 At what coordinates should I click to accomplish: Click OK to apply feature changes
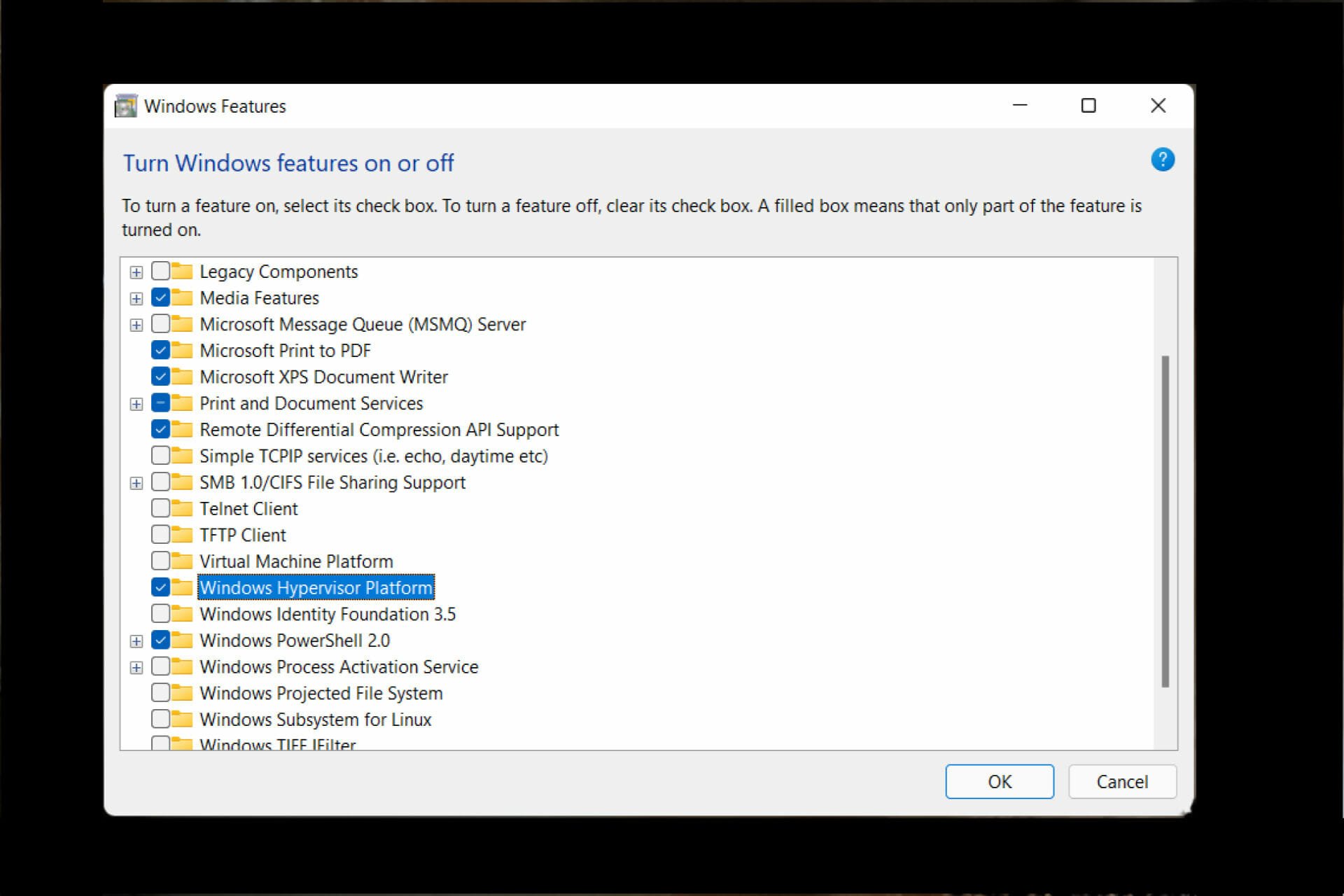click(1000, 781)
